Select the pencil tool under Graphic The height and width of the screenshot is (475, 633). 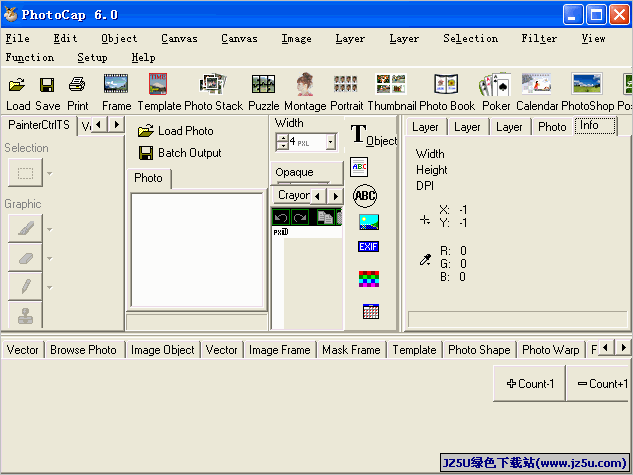click(x=25, y=287)
